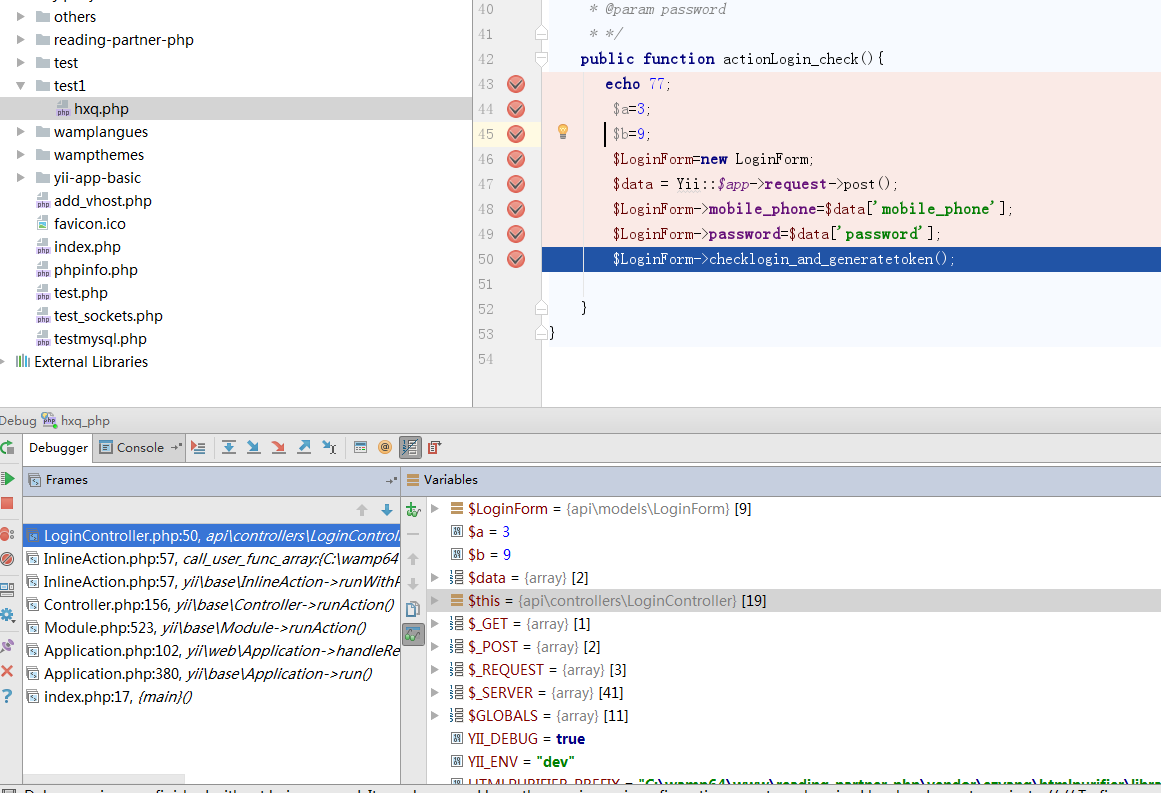
Task: Expand the $LoginForm variable node
Action: [435, 509]
